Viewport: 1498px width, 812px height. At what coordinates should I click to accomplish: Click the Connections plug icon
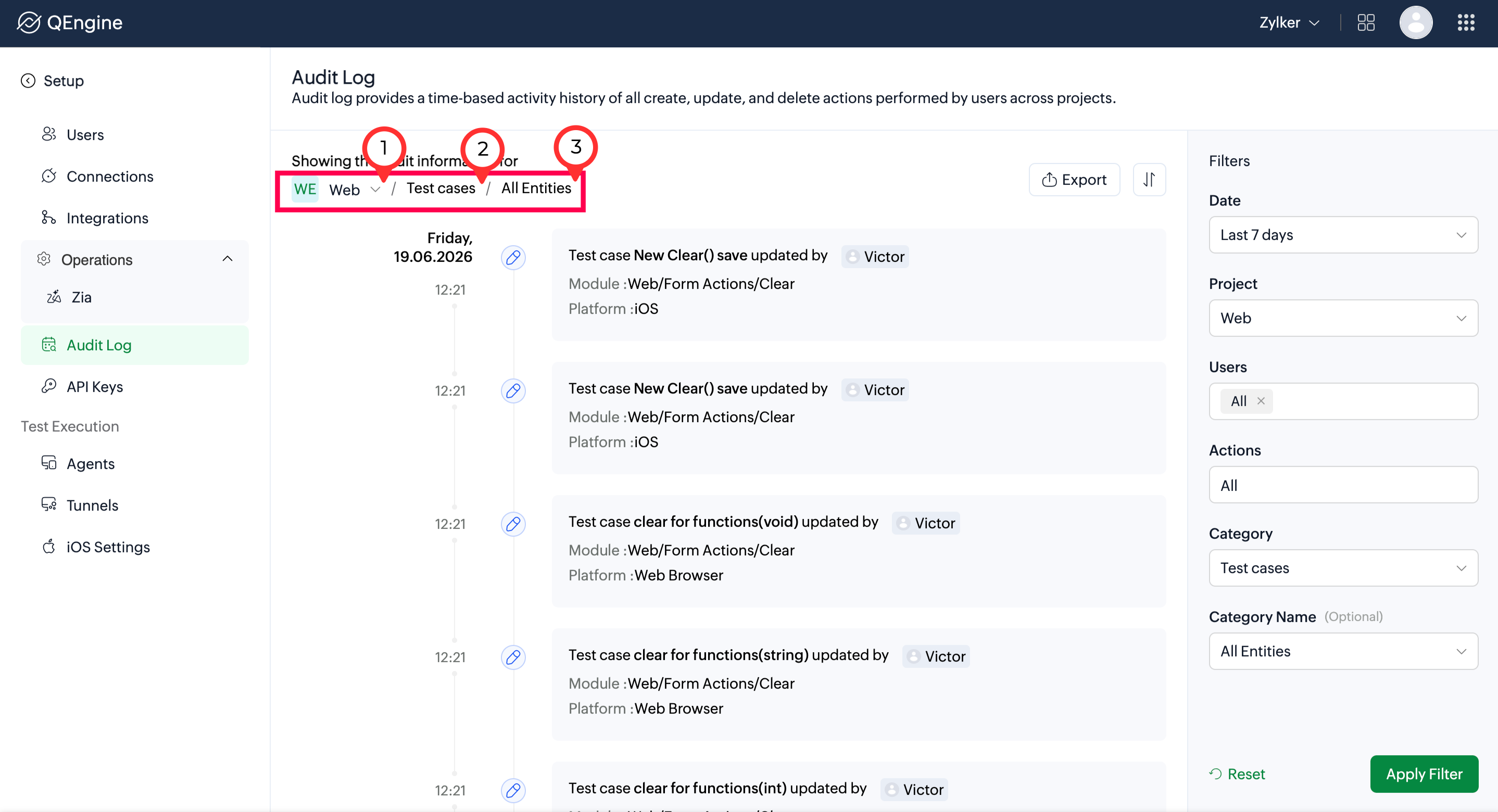pos(49,175)
